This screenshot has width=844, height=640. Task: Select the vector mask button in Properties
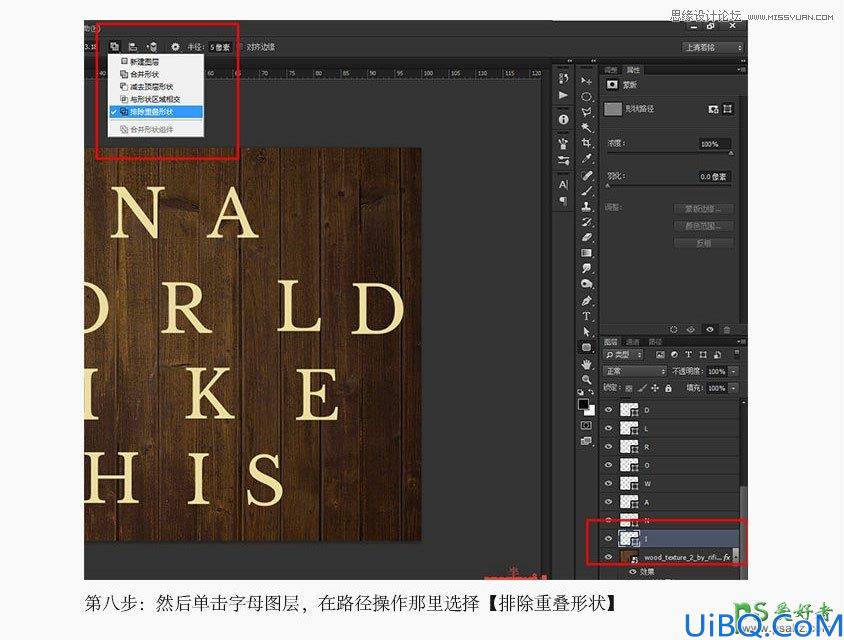pos(728,109)
